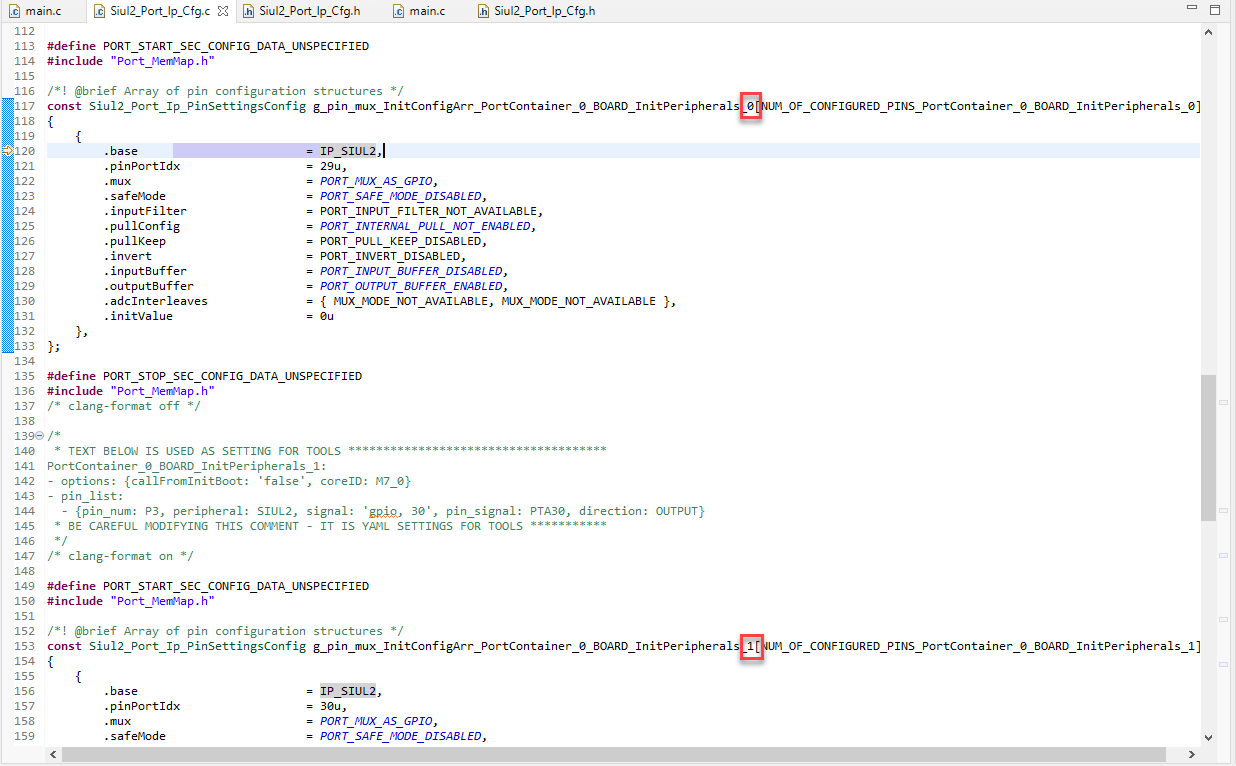The width and height of the screenshot is (1236, 766).
Task: Close the Siul2_Port_Ip_Cfg.c editor tab
Action: coord(222,12)
